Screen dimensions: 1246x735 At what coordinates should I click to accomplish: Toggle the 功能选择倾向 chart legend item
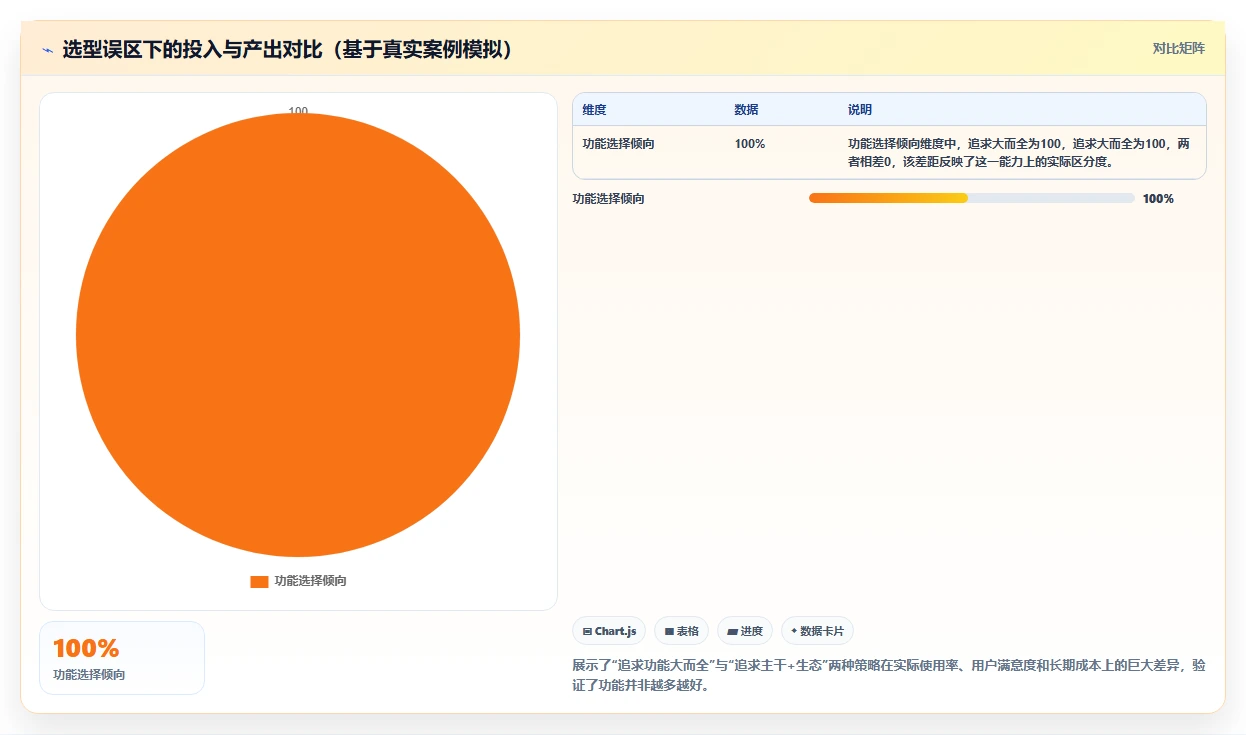[x=298, y=581]
